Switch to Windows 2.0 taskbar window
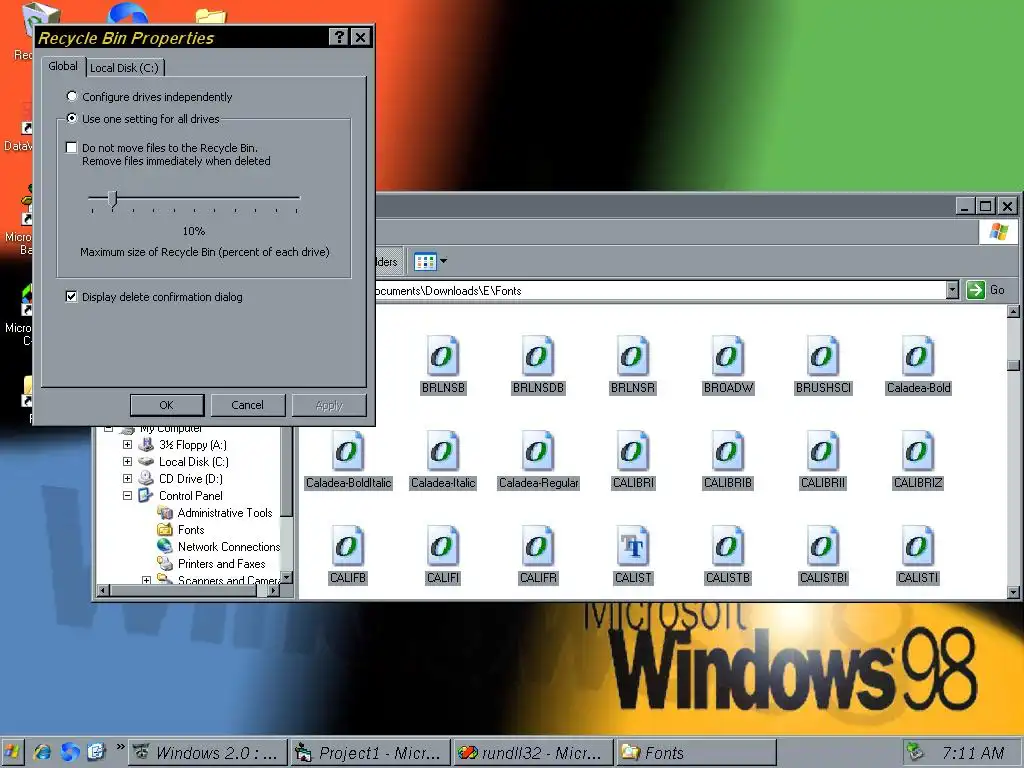This screenshot has width=1024, height=768. coord(208,753)
